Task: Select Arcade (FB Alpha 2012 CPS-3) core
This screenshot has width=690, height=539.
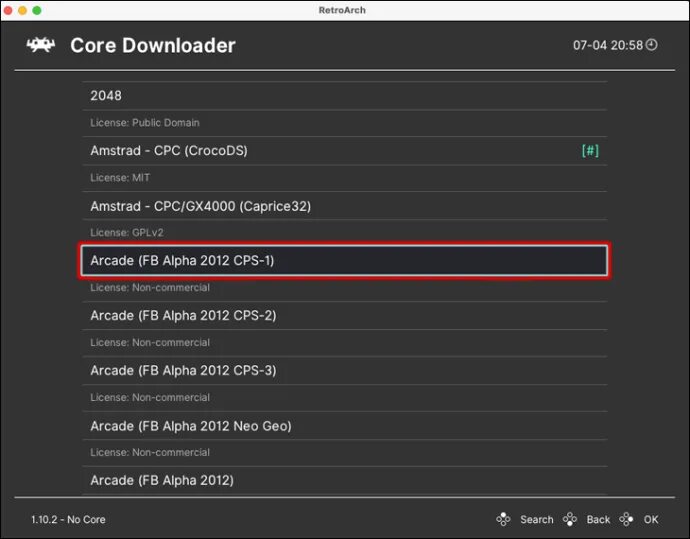Action: [x=345, y=370]
